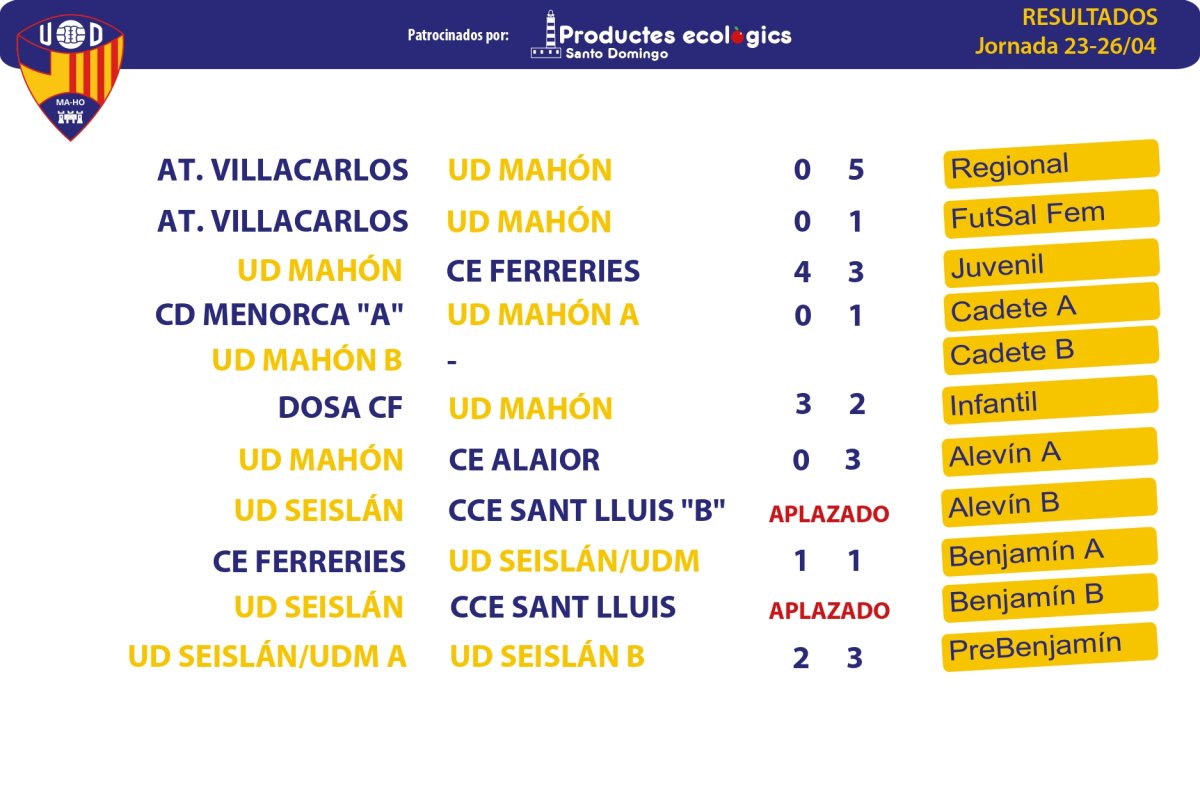
Task: Click the RESULTADOS heading text
Action: tap(1090, 17)
